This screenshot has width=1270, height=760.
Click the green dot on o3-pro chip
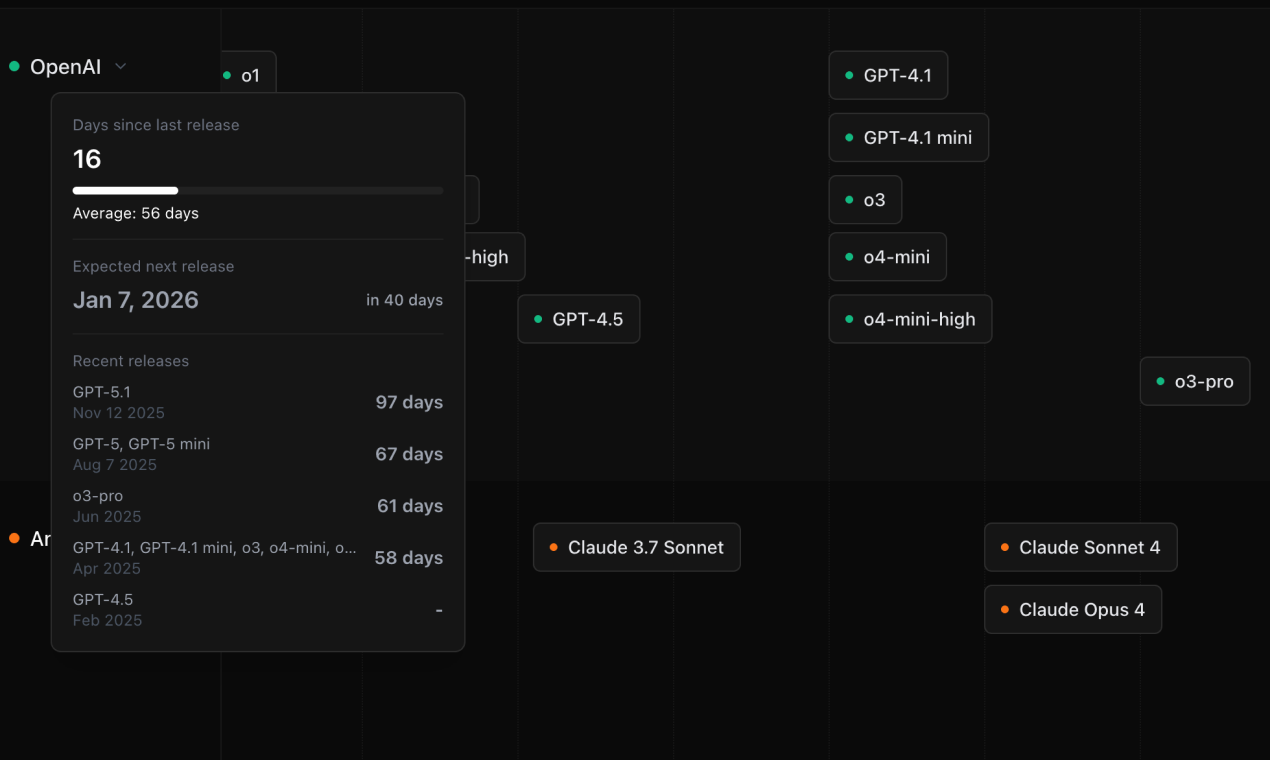click(1160, 381)
